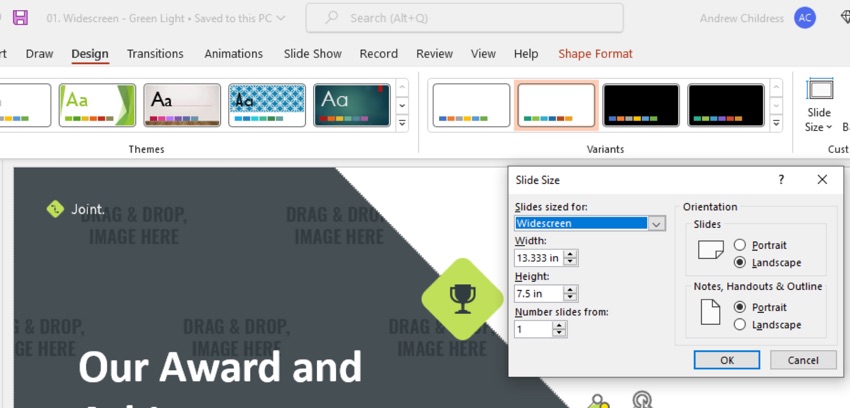
Task: Click Cancel in Slide Size dialog
Action: coord(803,360)
